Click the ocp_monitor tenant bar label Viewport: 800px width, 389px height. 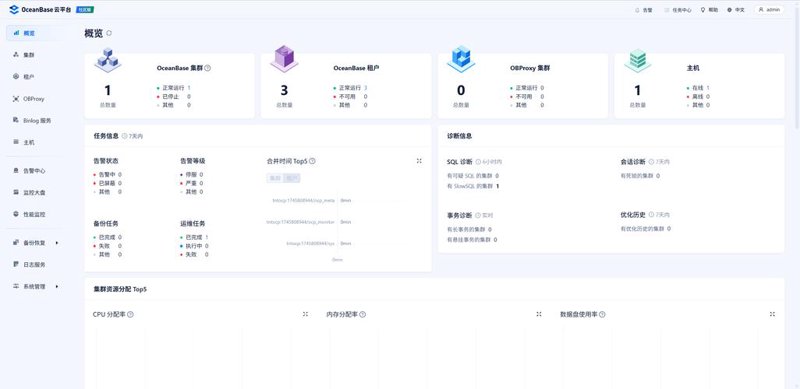pyautogui.click(x=301, y=222)
